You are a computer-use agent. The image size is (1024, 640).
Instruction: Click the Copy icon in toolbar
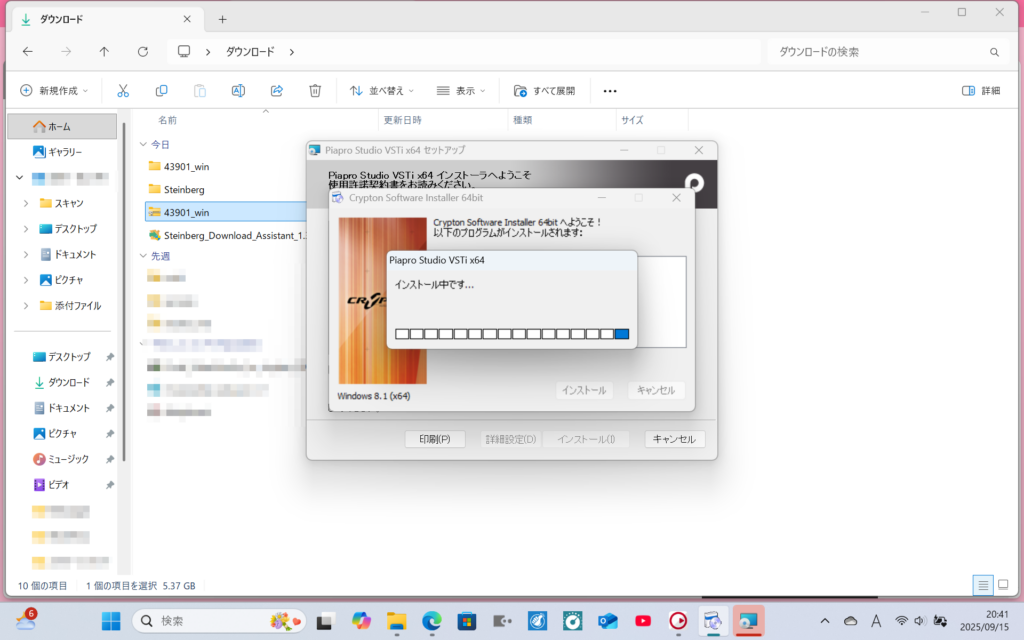(x=161, y=90)
